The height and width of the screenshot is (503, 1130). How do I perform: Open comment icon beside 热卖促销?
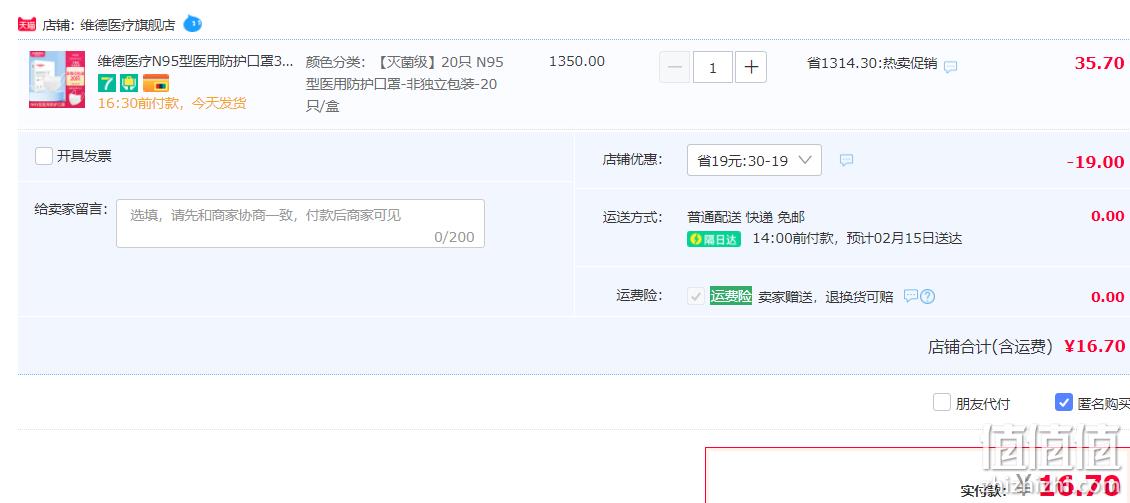951,67
